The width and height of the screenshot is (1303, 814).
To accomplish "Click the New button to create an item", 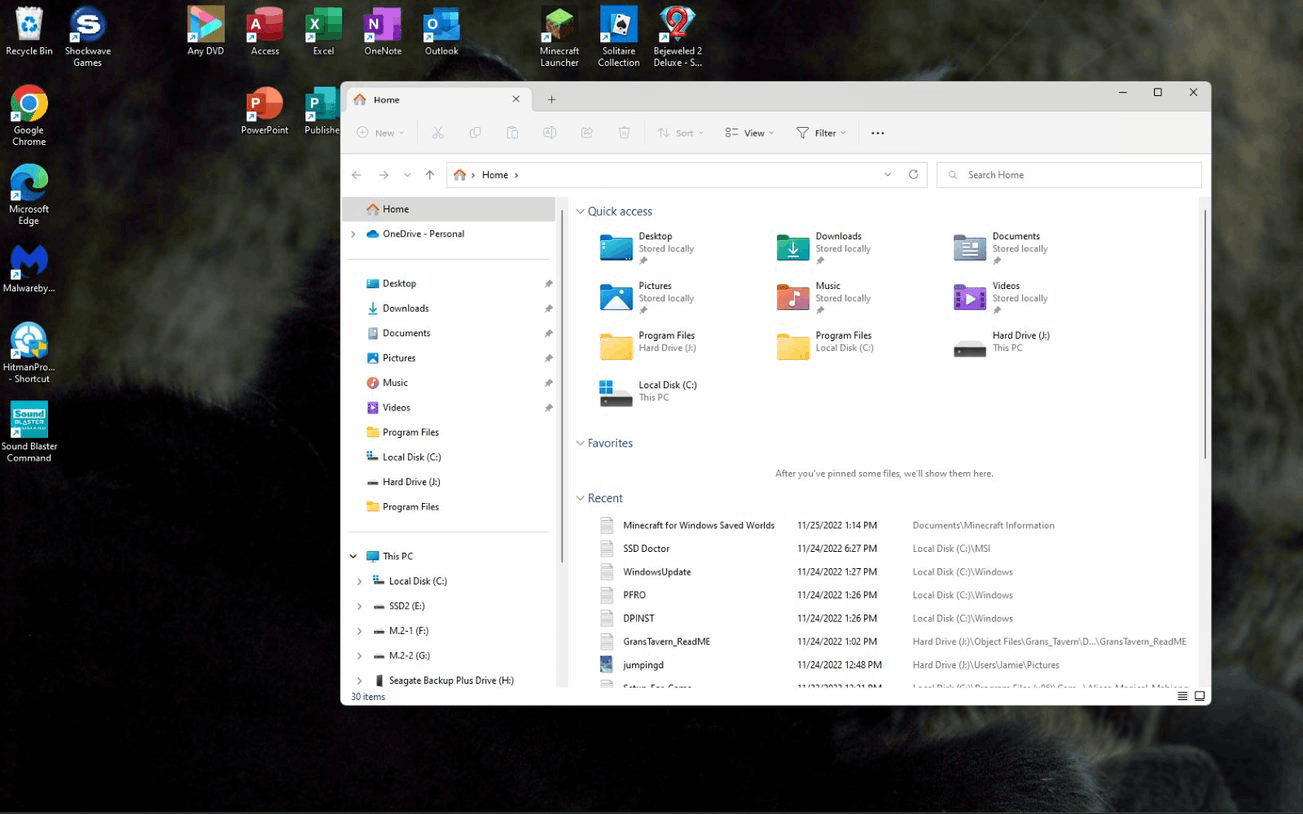I will (380, 132).
